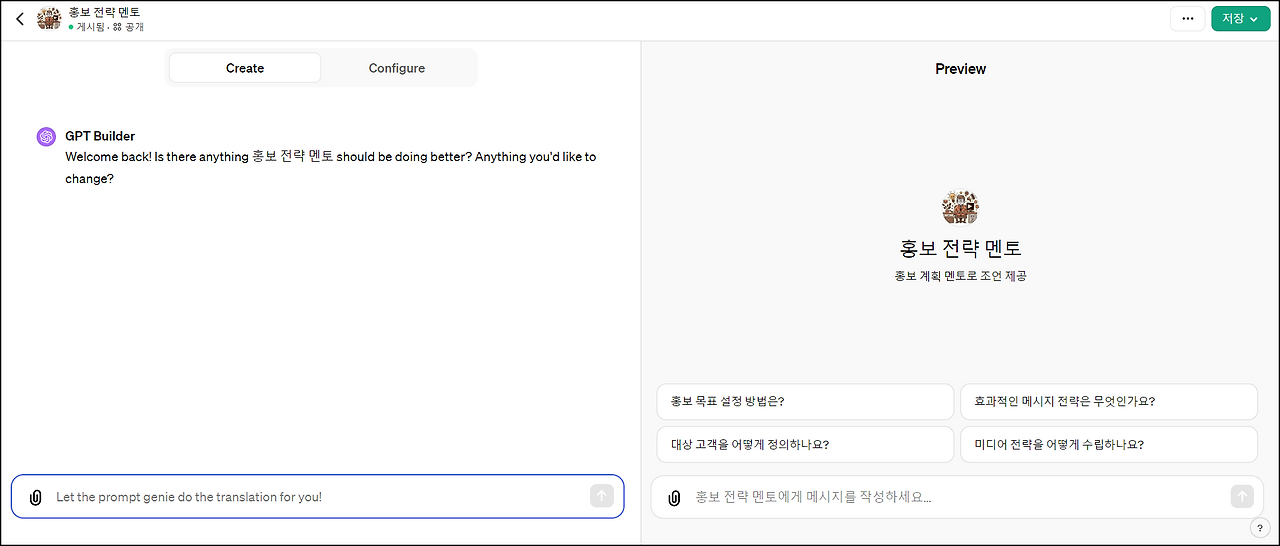Screen dimensions: 1280x546
Task: Click the preview send arrow button
Action: pos(1241,496)
